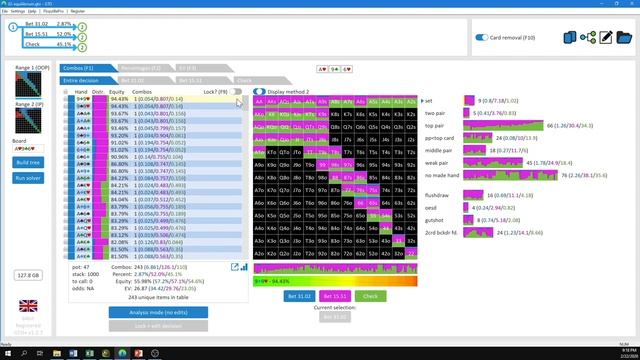Image resolution: width=640 pixels, height=360 pixels.
Task: Click Run solver button
Action: (28, 178)
